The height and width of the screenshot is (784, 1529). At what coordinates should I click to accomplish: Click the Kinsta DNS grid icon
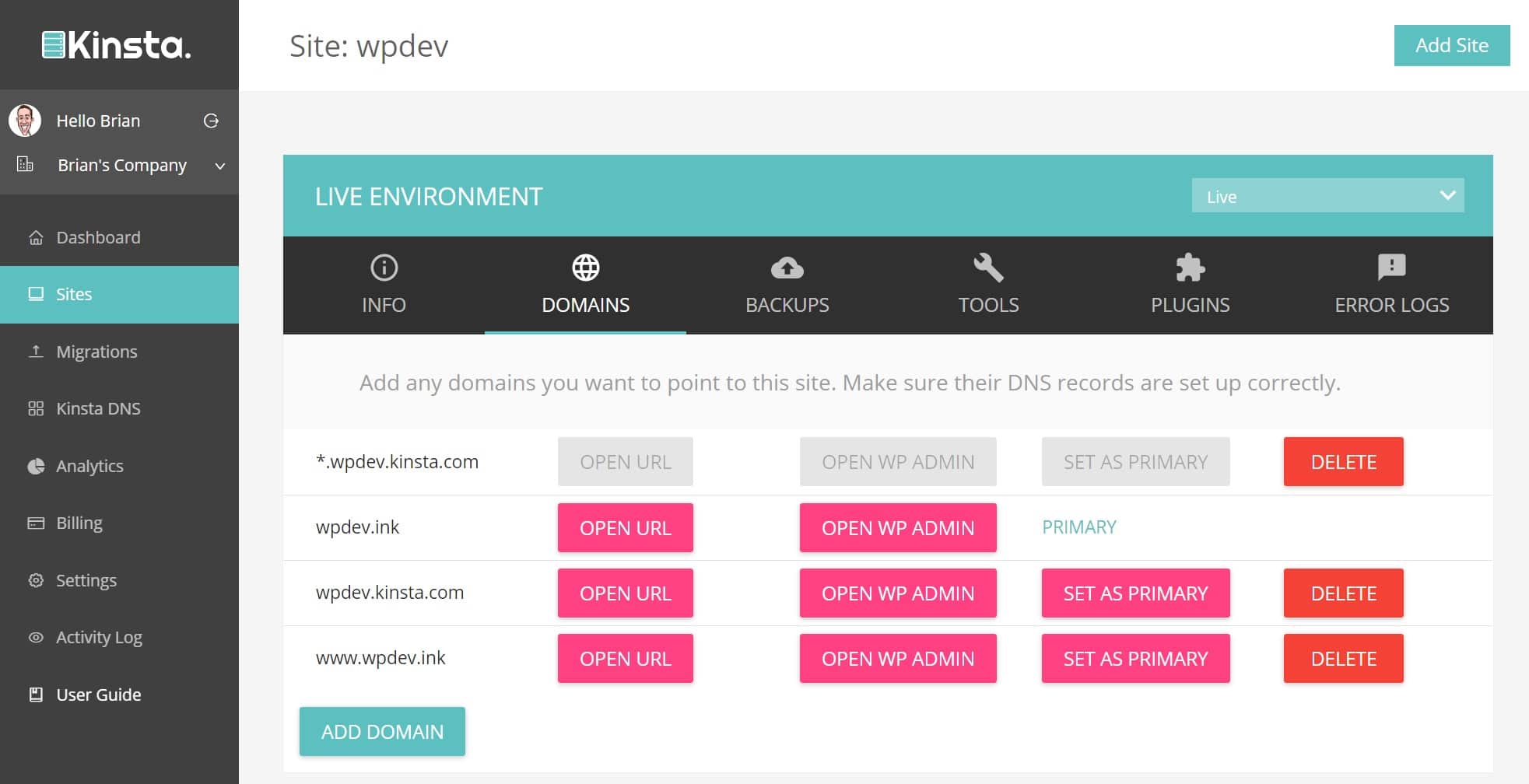[x=36, y=408]
